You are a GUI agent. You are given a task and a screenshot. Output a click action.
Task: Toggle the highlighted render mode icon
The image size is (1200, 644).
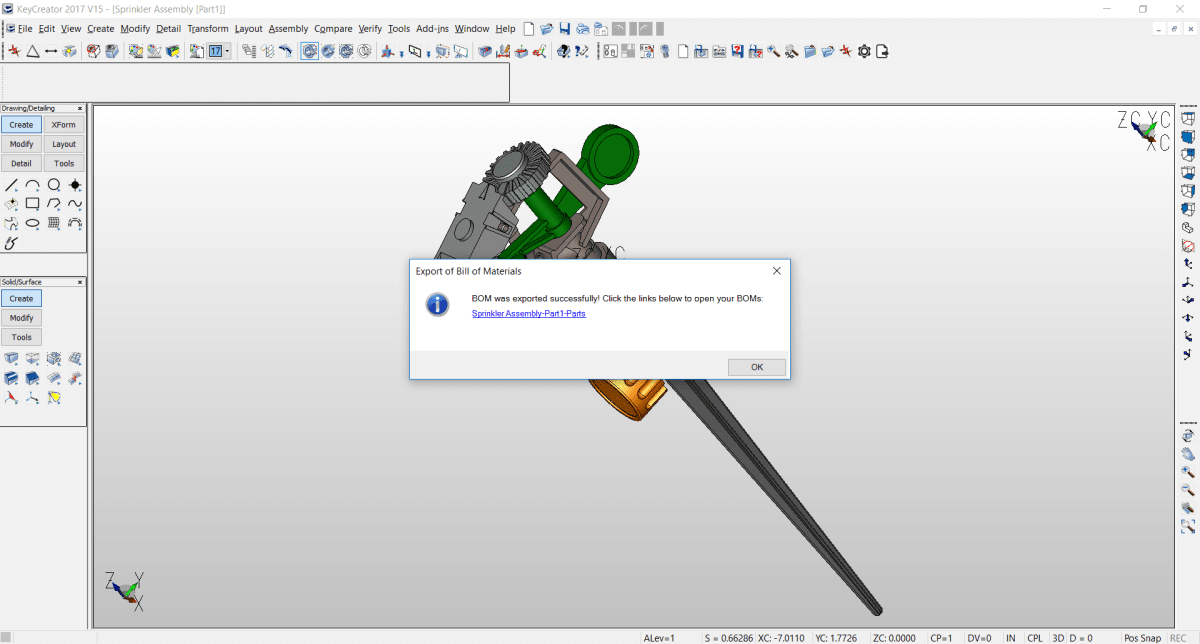click(x=310, y=51)
